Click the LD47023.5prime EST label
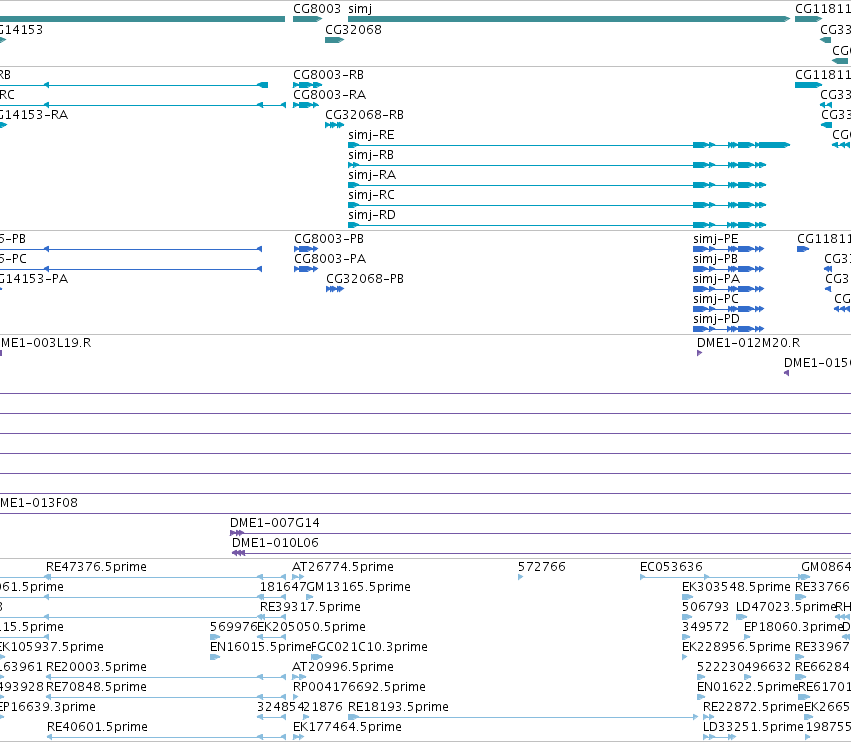Image resolution: width=851 pixels, height=742 pixels. click(x=786, y=607)
